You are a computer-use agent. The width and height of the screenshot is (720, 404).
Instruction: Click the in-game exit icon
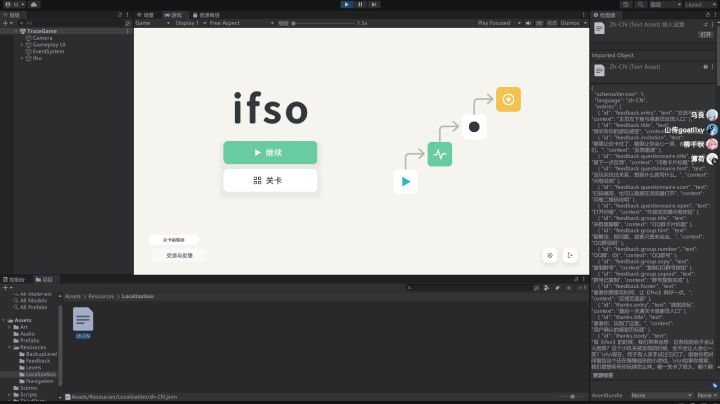[570, 255]
